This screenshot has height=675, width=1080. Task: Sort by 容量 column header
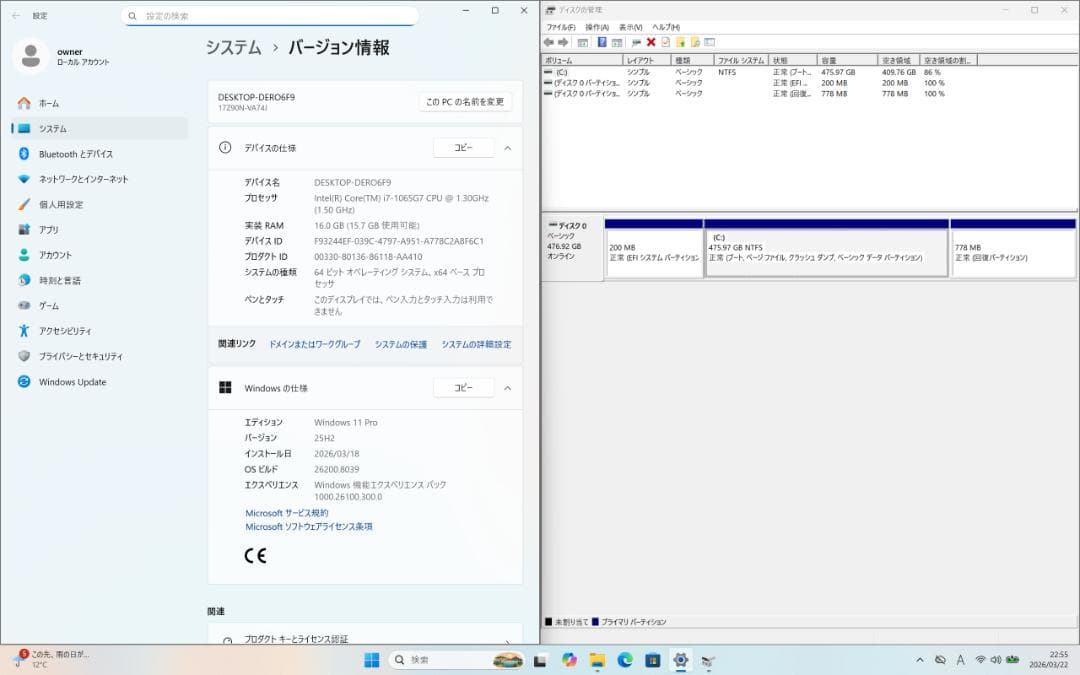847,61
